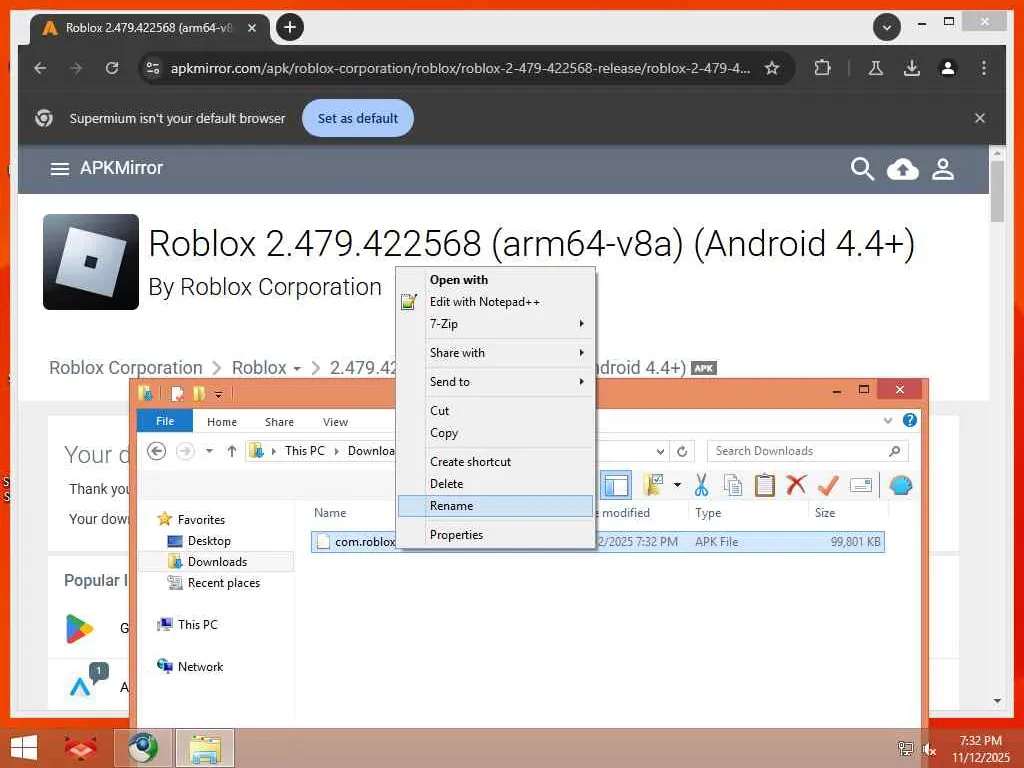Viewport: 1024px width, 768px height.
Task: Choose Rename from the context menu
Action: pyautogui.click(x=496, y=506)
